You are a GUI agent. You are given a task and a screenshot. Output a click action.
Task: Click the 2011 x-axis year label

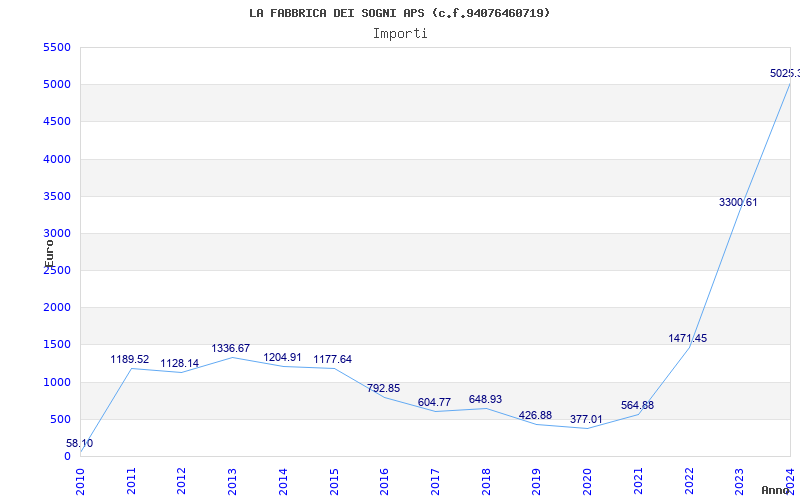(131, 482)
